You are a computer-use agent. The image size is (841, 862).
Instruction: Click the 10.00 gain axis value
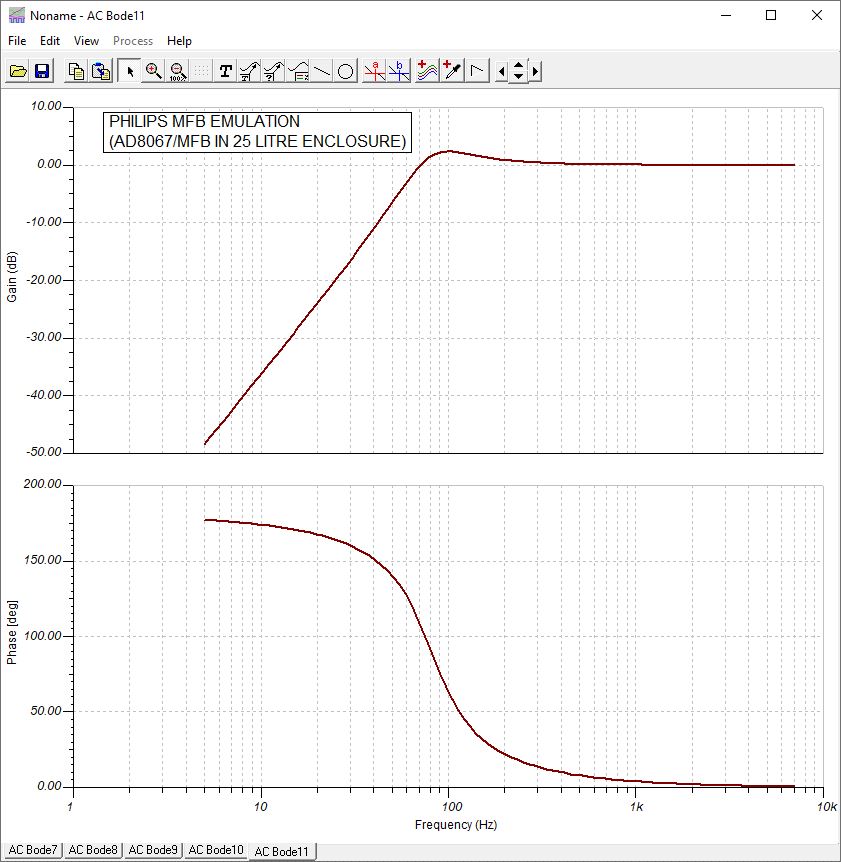[46, 106]
